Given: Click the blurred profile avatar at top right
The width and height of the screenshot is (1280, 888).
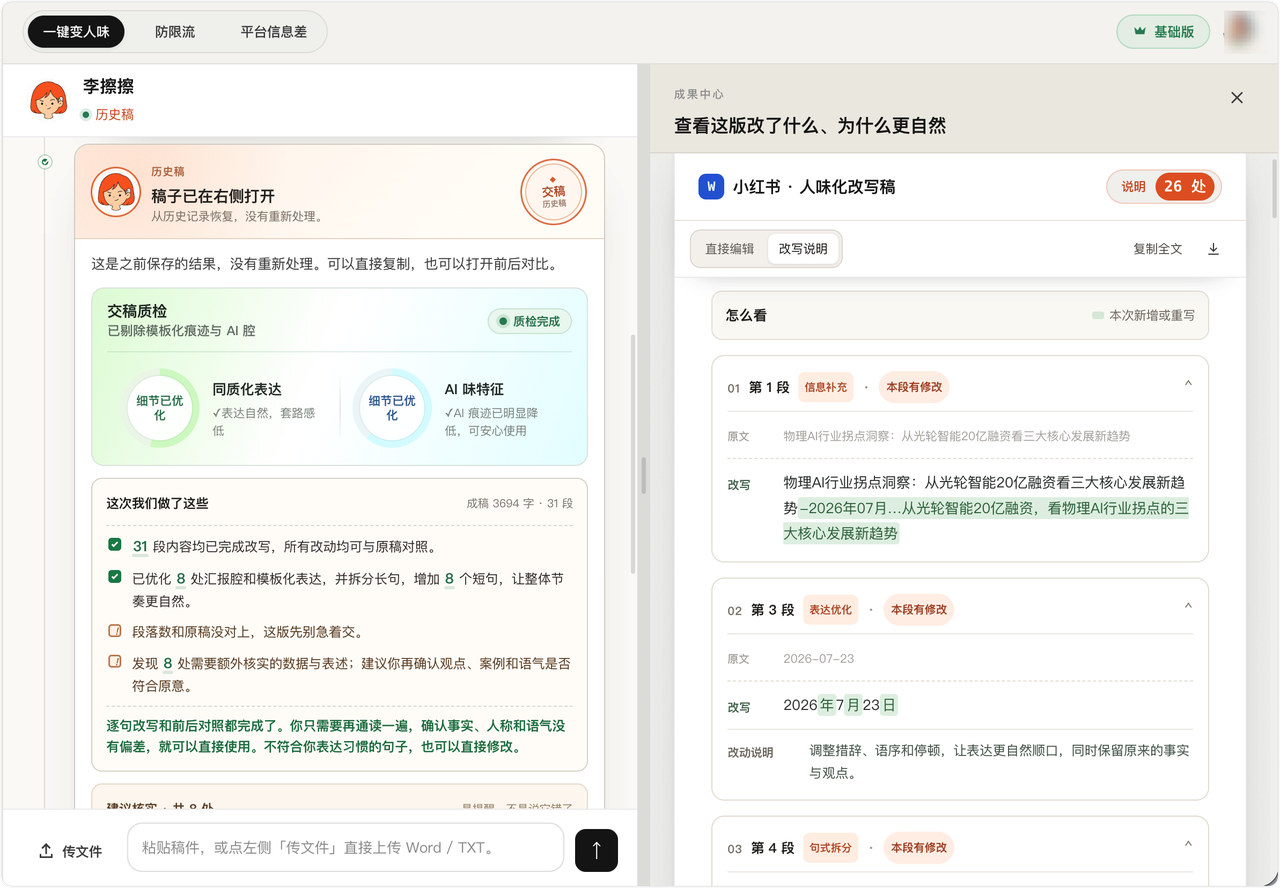Looking at the screenshot, I should pyautogui.click(x=1243, y=31).
